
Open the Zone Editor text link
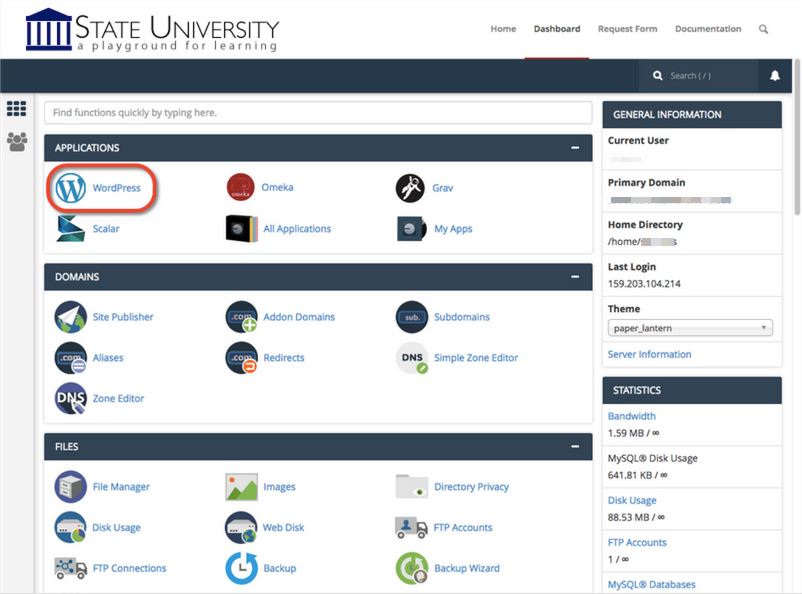coord(118,398)
